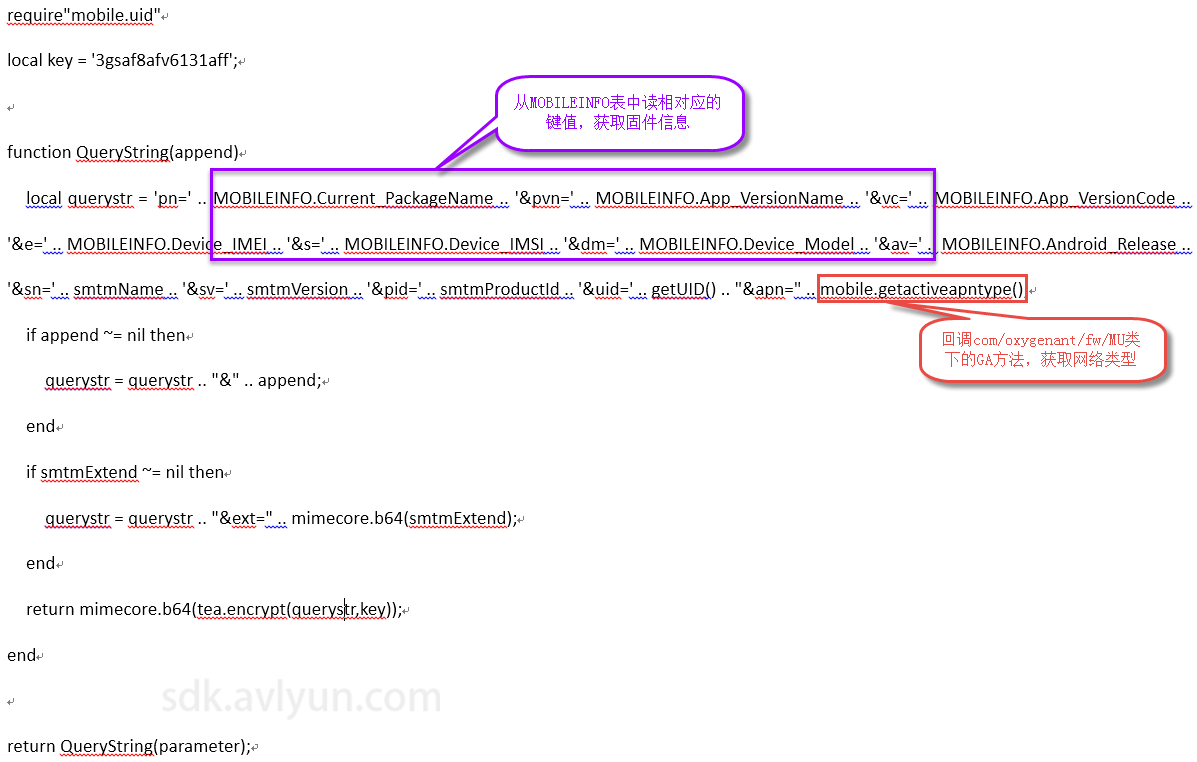Click the word append; ending the concatenation line
Screen dimensions: 1197x762
pyautogui.click(x=289, y=380)
